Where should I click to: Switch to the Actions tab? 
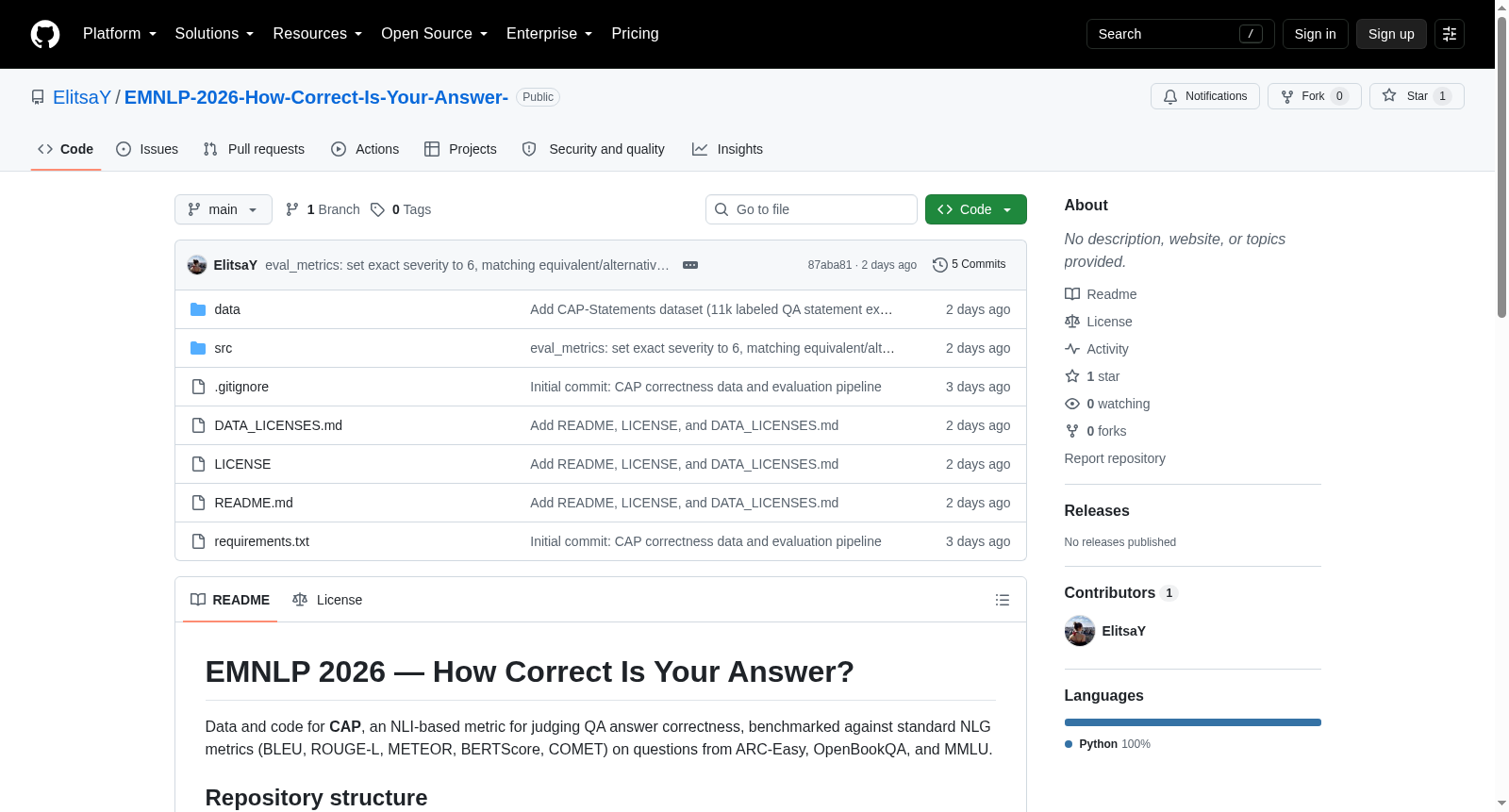coord(365,149)
